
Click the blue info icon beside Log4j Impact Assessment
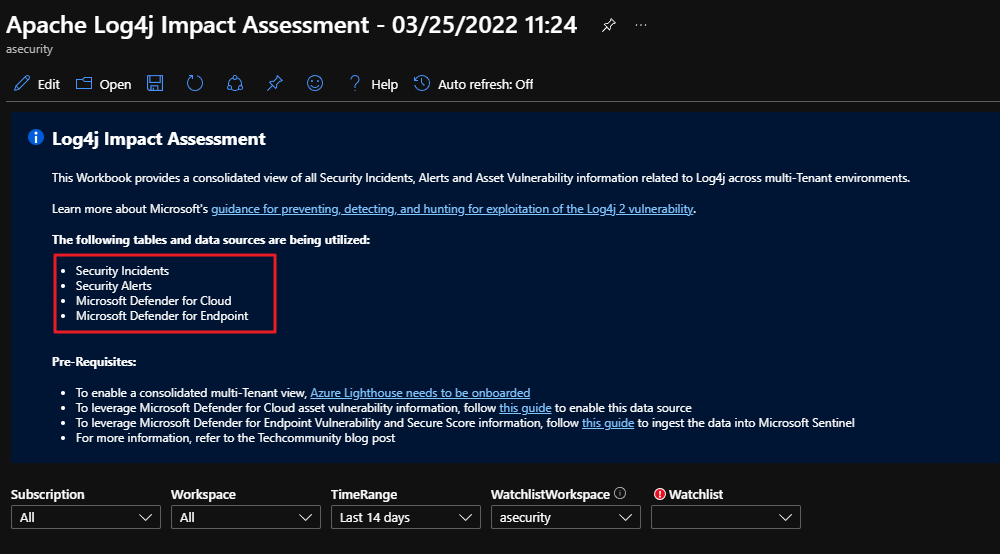(36, 137)
